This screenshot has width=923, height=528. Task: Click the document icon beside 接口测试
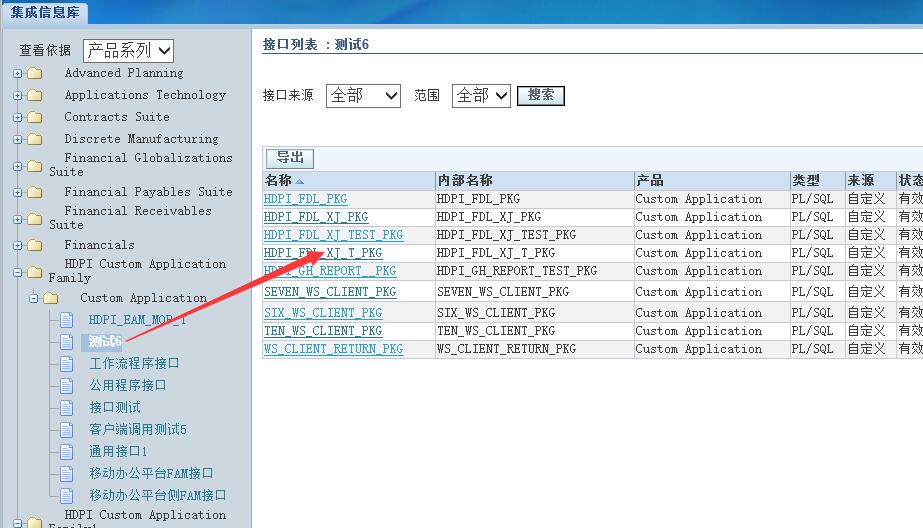point(67,408)
